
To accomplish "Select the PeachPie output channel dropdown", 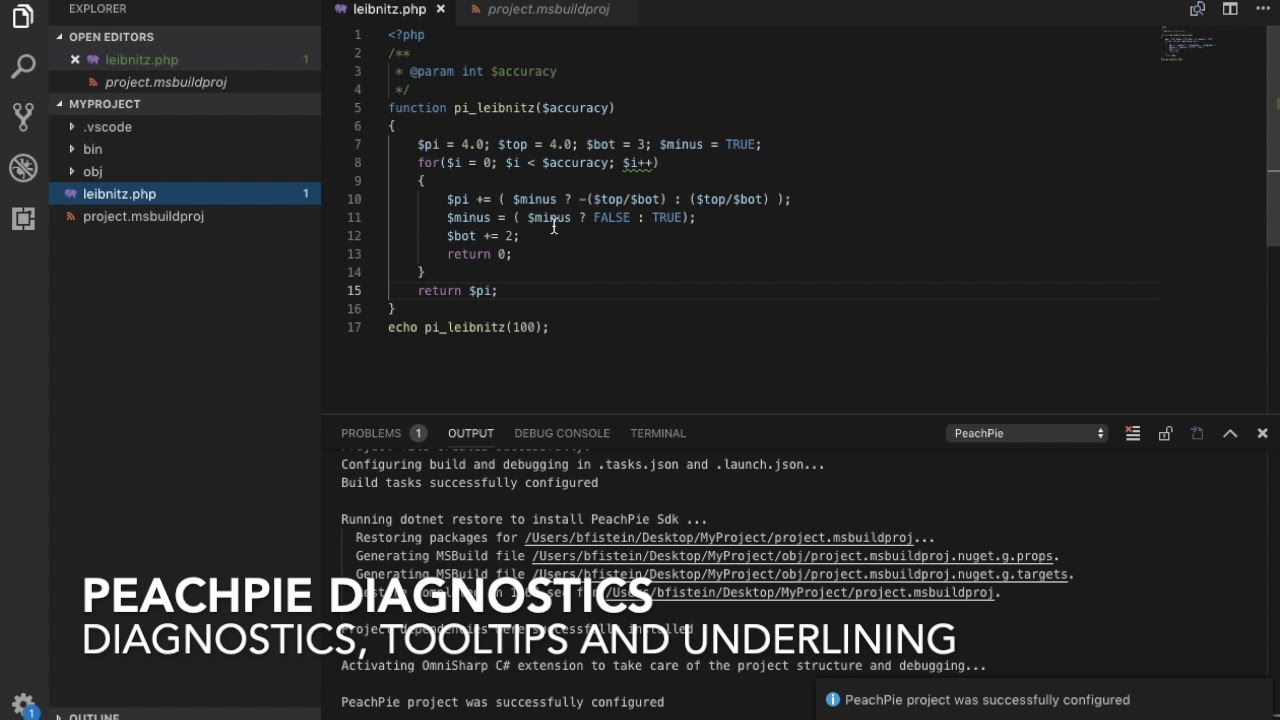I will tap(1027, 433).
